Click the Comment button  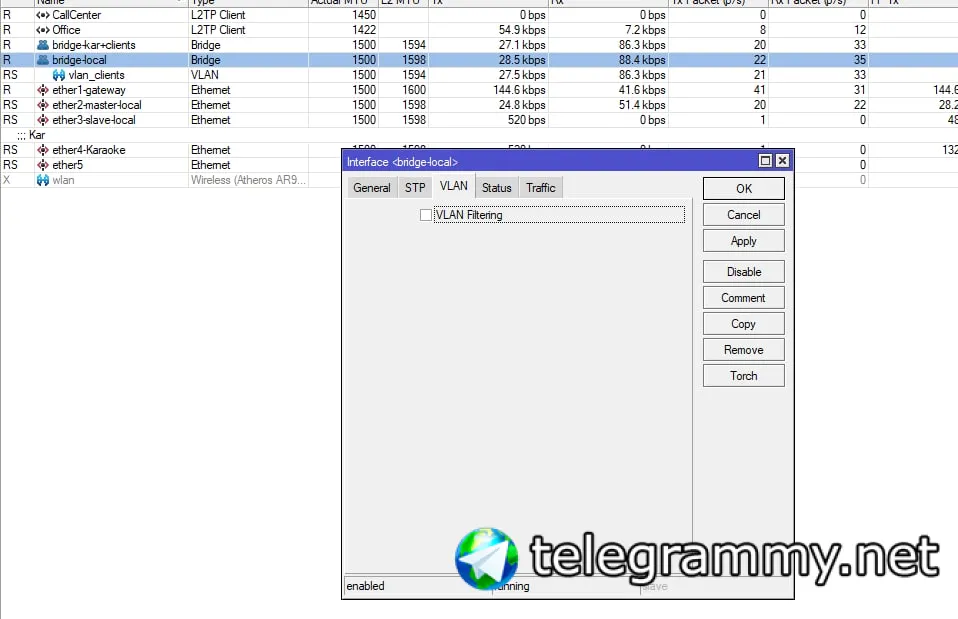744,298
